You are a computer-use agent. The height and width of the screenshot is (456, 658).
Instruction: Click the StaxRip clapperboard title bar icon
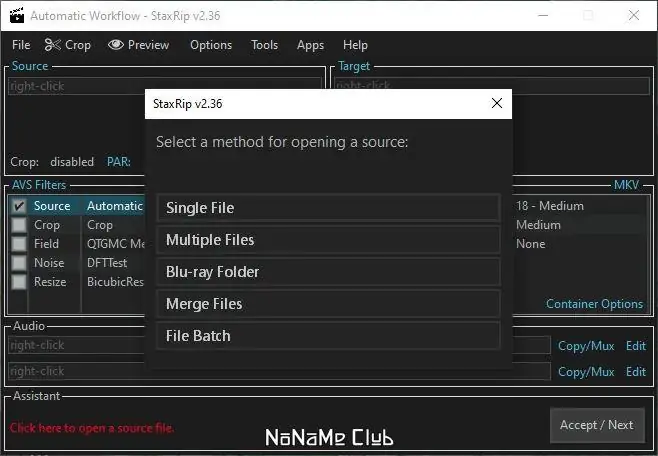coord(17,16)
